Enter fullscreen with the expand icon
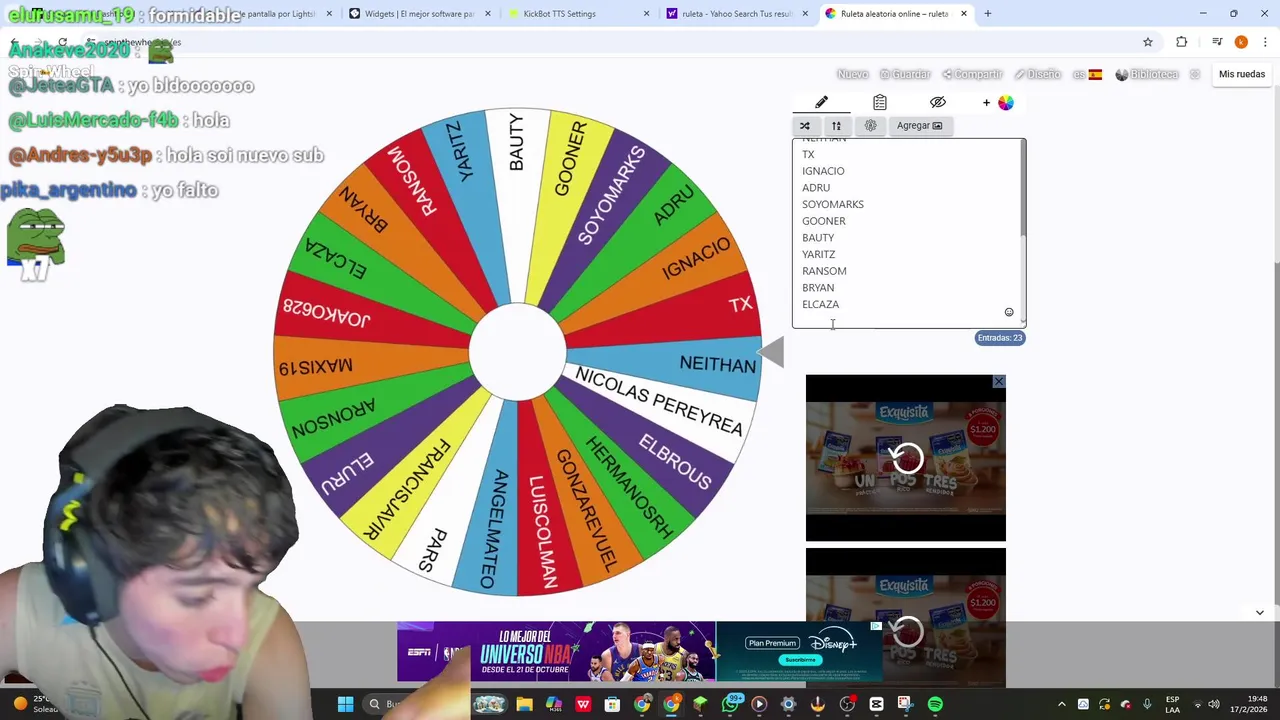Viewport: 1280px width, 720px height. click(1195, 74)
